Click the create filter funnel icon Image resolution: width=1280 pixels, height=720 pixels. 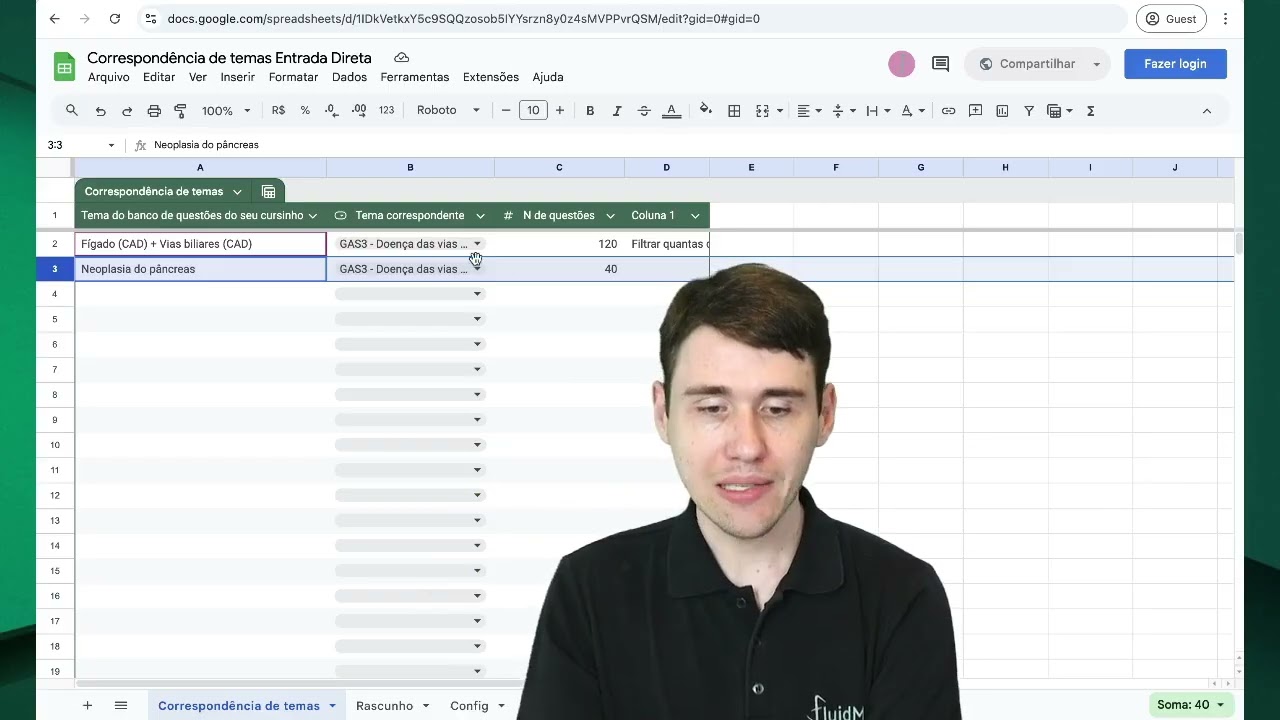click(x=1028, y=111)
